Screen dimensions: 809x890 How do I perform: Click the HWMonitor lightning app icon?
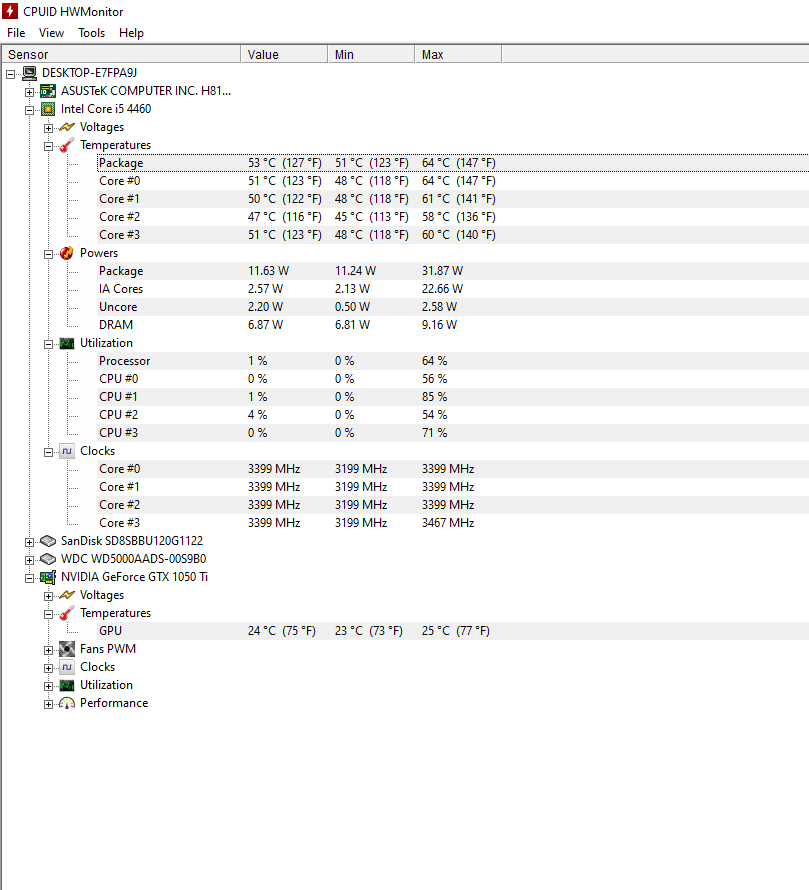click(10, 11)
